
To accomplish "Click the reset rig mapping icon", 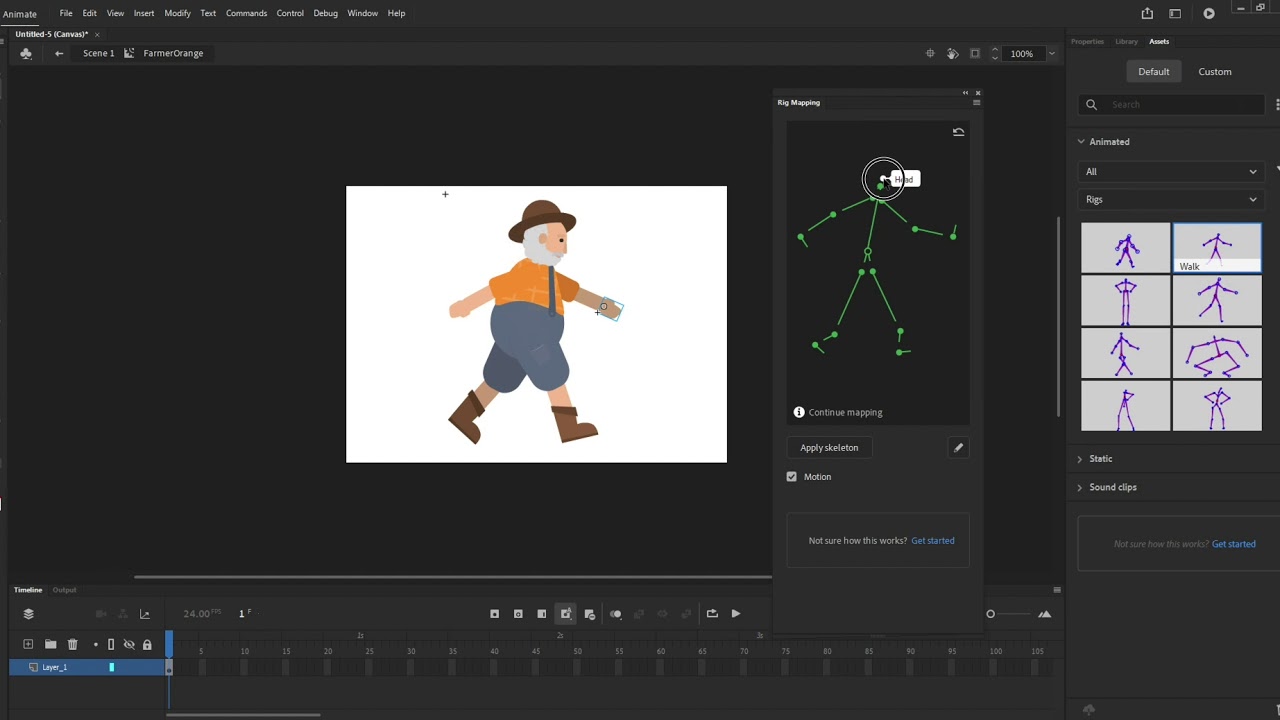I will 958,132.
